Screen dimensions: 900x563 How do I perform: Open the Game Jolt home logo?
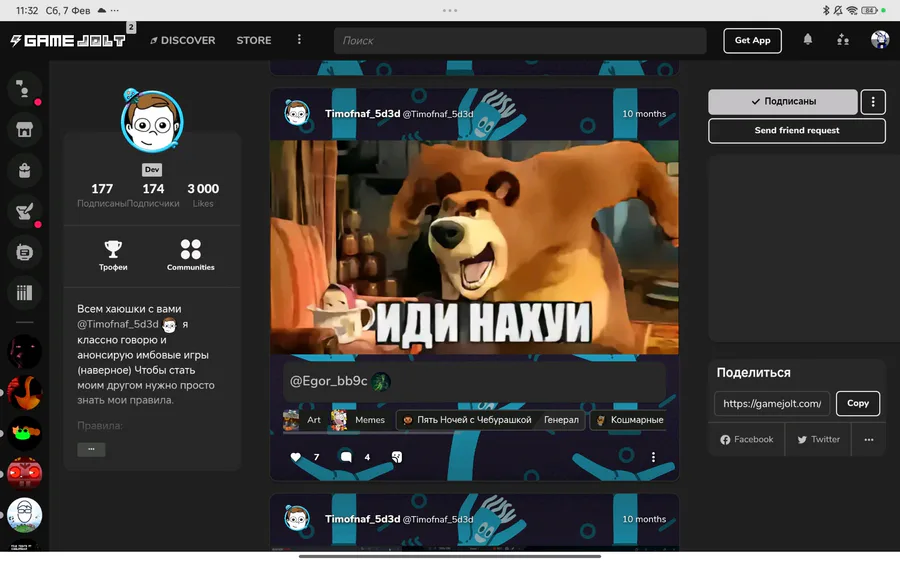[x=68, y=40]
